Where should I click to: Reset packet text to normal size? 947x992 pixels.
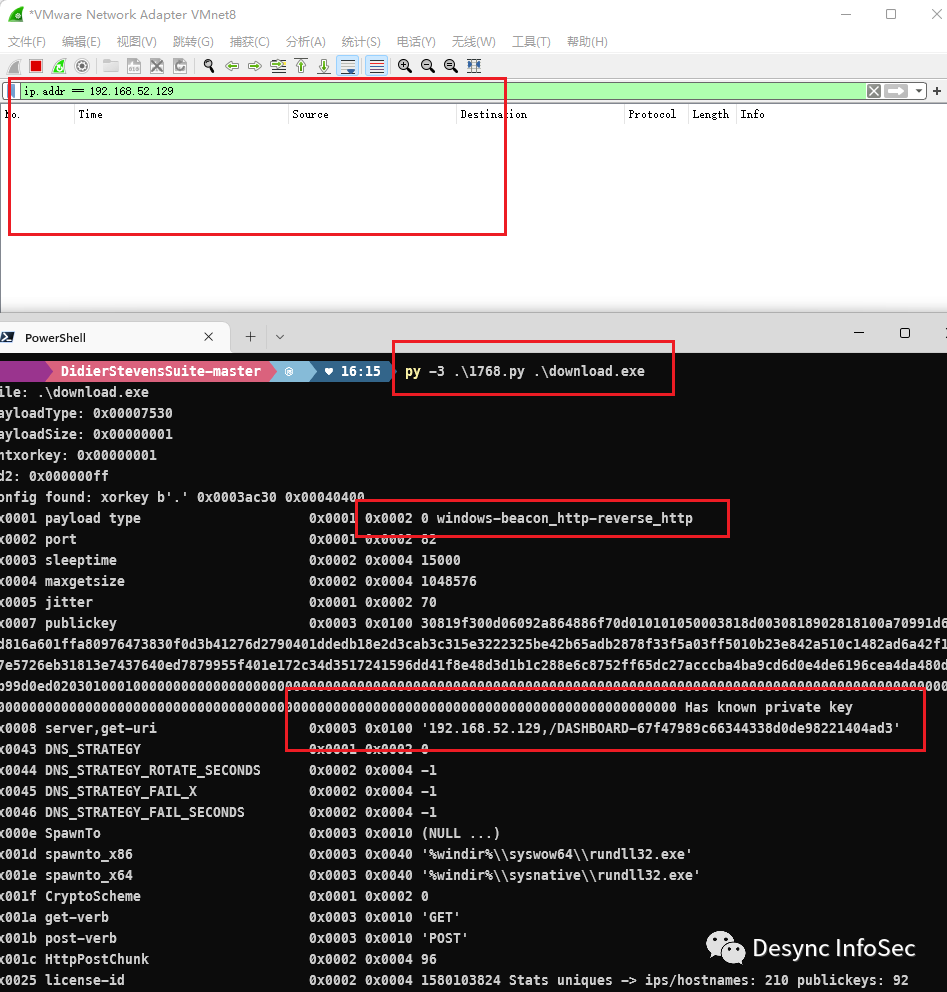pos(450,66)
